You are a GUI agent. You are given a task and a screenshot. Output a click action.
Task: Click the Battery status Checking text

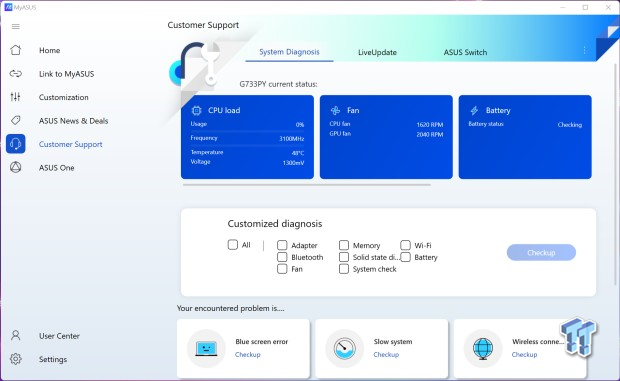(x=569, y=124)
